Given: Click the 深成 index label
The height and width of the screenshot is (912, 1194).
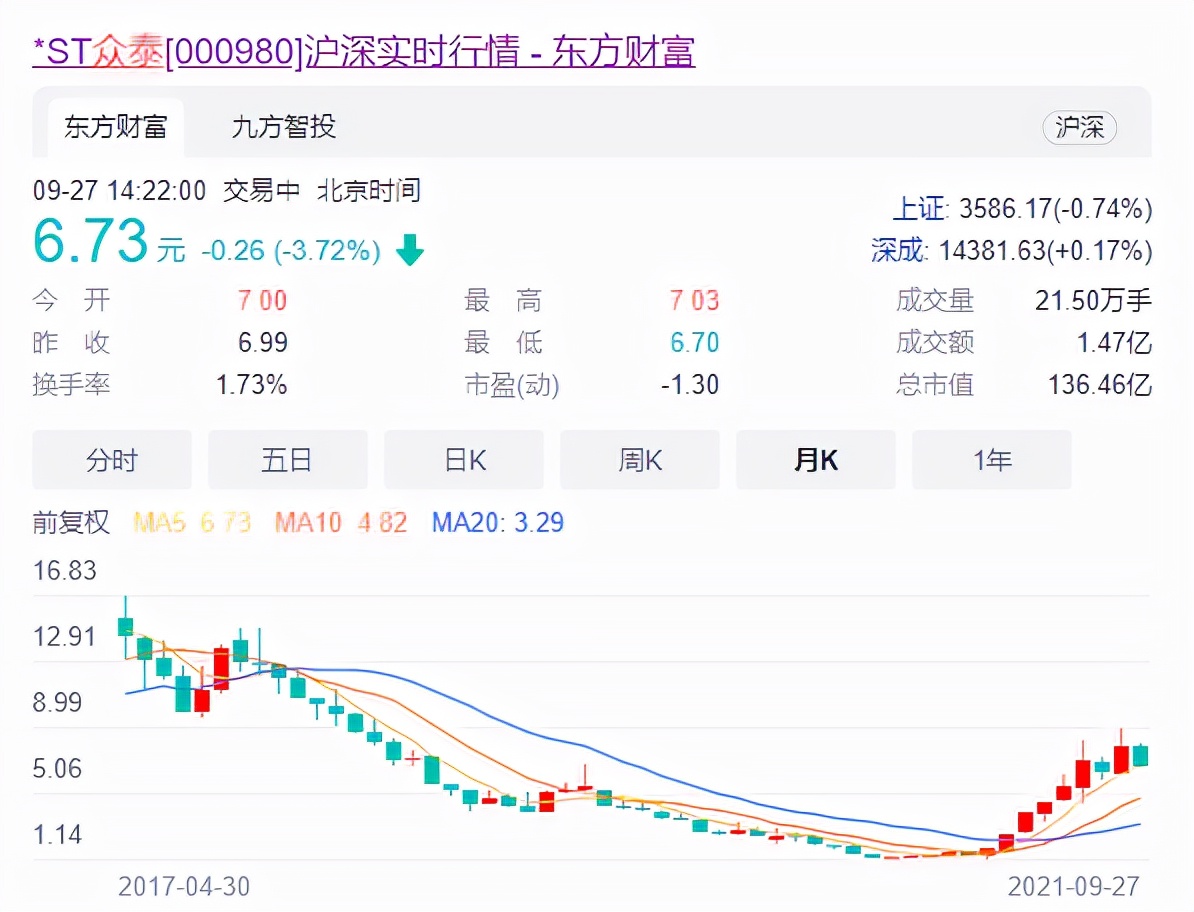Looking at the screenshot, I should pyautogui.click(x=899, y=250).
